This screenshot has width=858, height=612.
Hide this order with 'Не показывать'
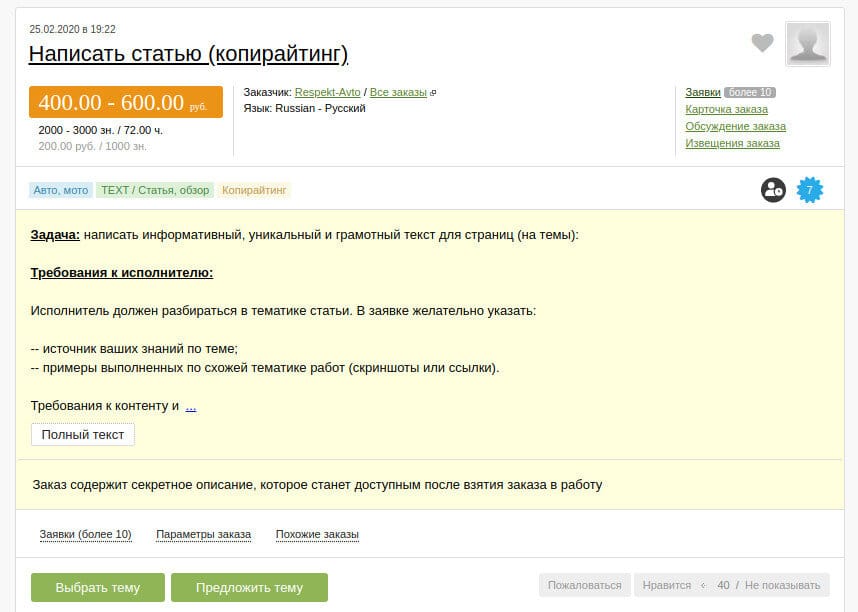pos(782,585)
